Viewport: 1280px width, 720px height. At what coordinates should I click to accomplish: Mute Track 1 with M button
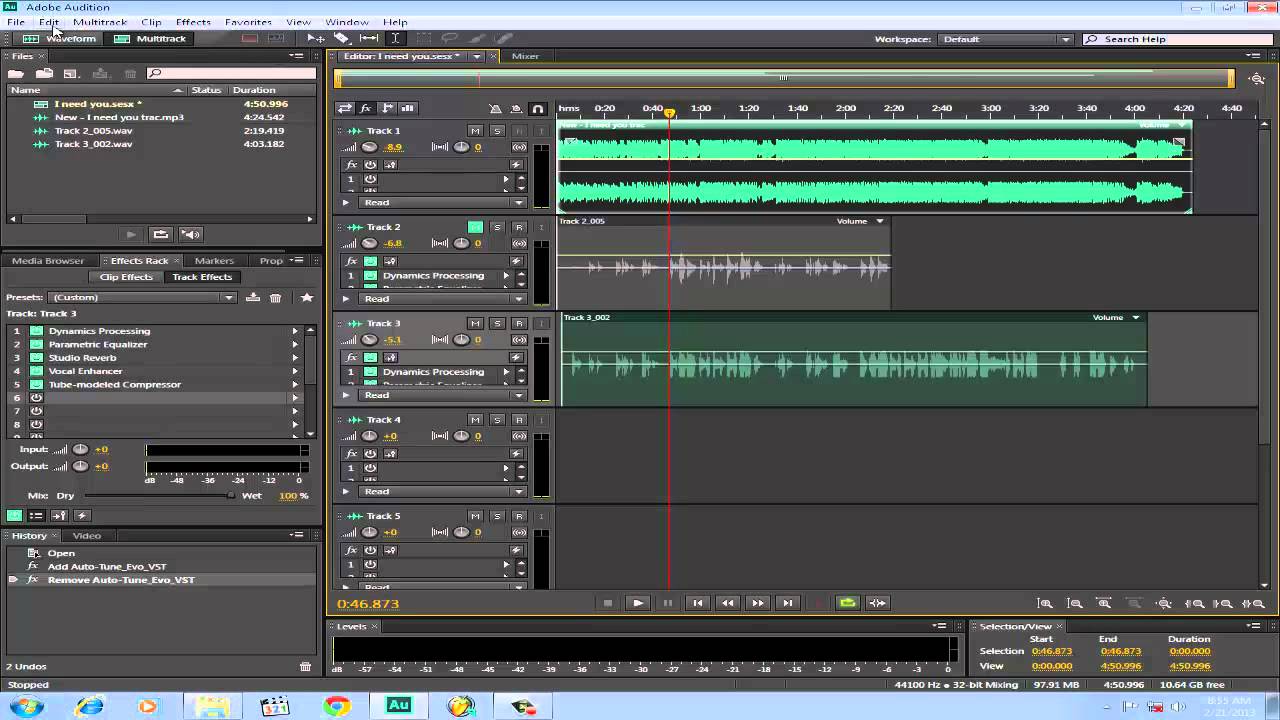pos(475,131)
